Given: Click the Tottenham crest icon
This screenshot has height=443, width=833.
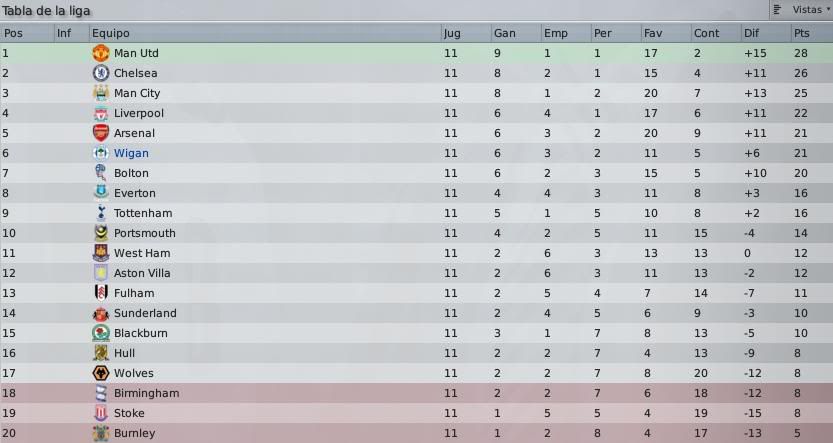Looking at the screenshot, I should 101,213.
